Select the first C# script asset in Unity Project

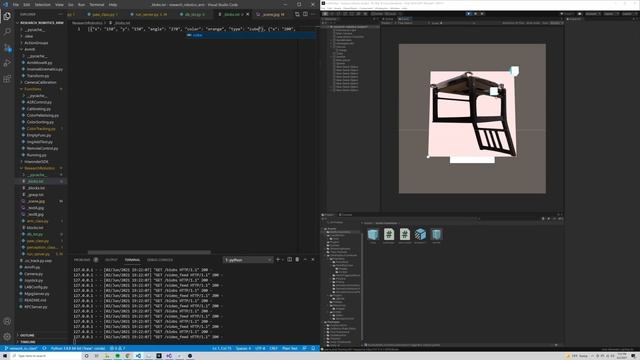point(389,236)
